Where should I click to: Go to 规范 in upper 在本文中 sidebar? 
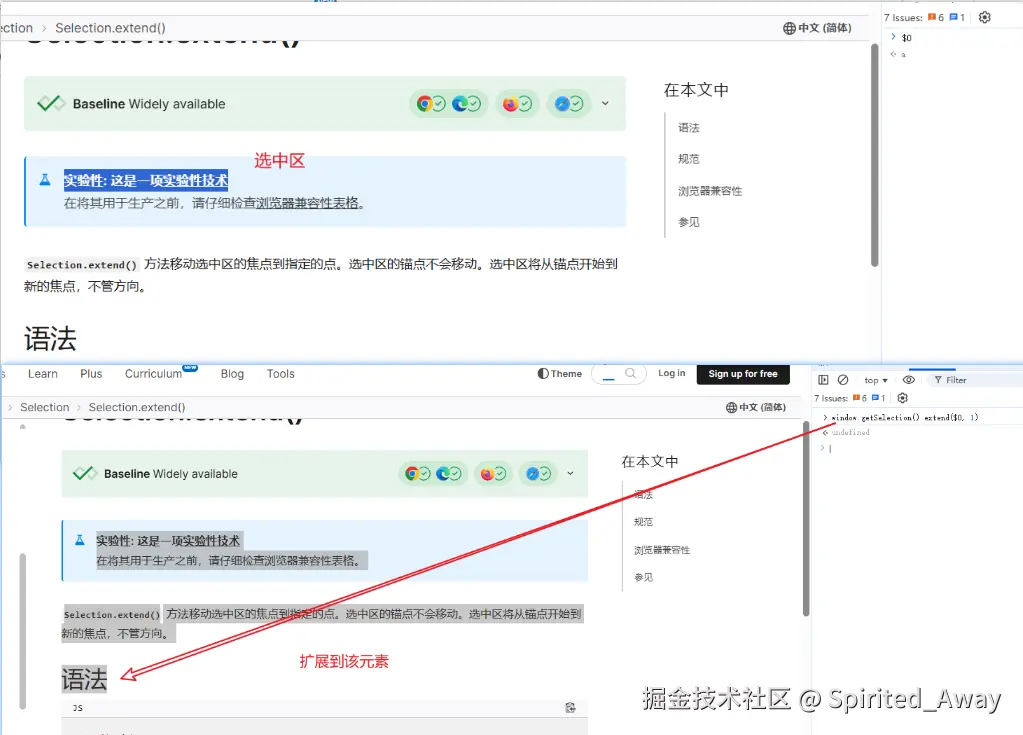pyautogui.click(x=688, y=159)
